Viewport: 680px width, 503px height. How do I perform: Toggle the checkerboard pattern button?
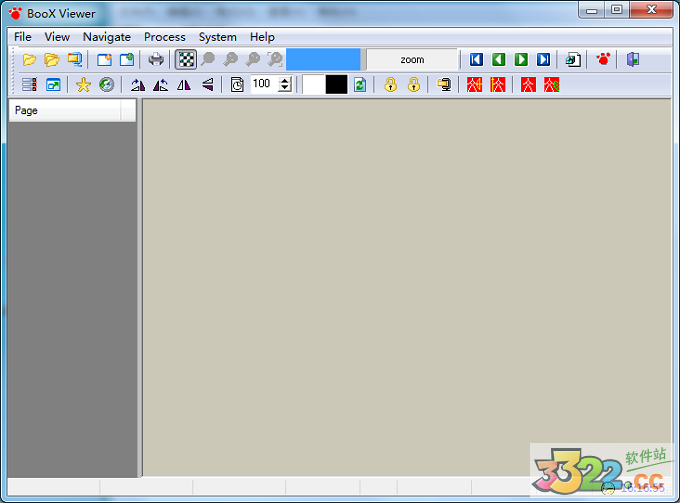[186, 59]
